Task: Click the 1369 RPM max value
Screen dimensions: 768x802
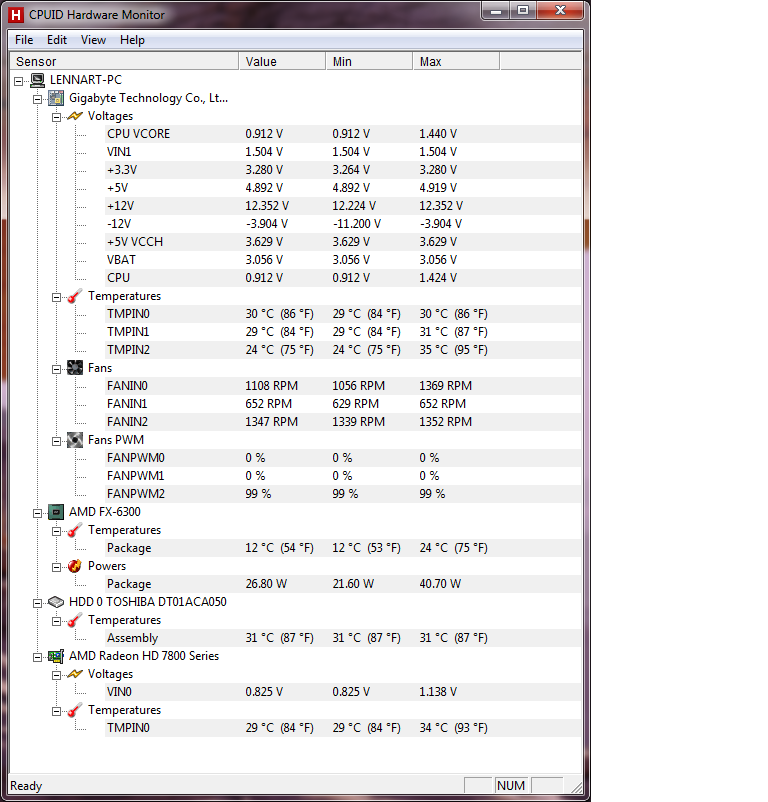Action: [x=445, y=386]
